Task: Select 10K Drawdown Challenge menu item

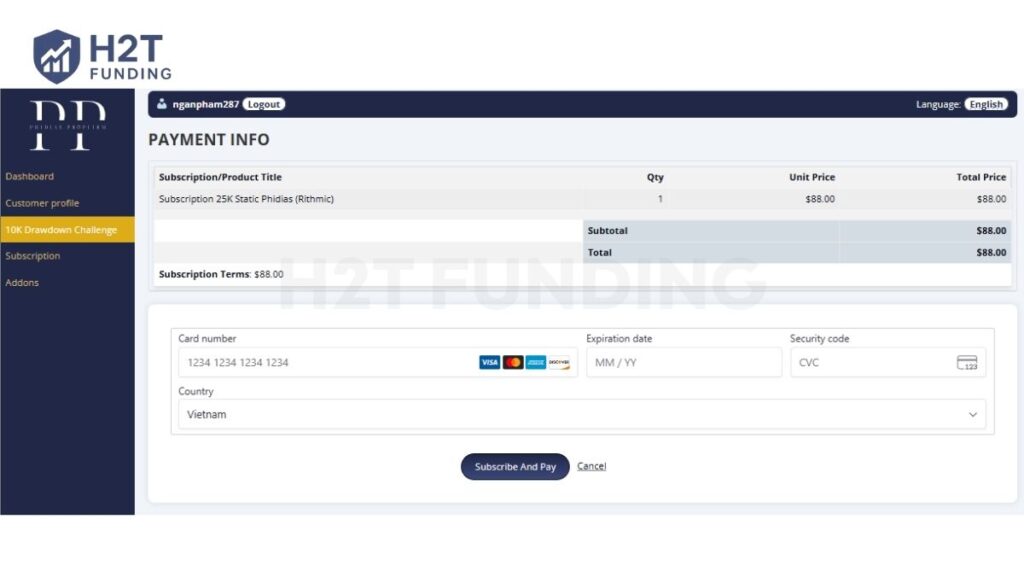Action: (x=67, y=230)
